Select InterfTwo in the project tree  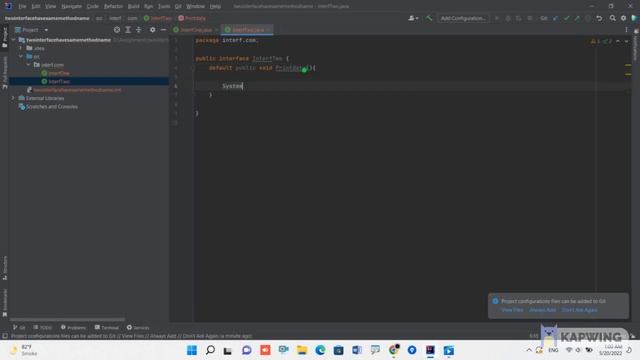[59, 82]
